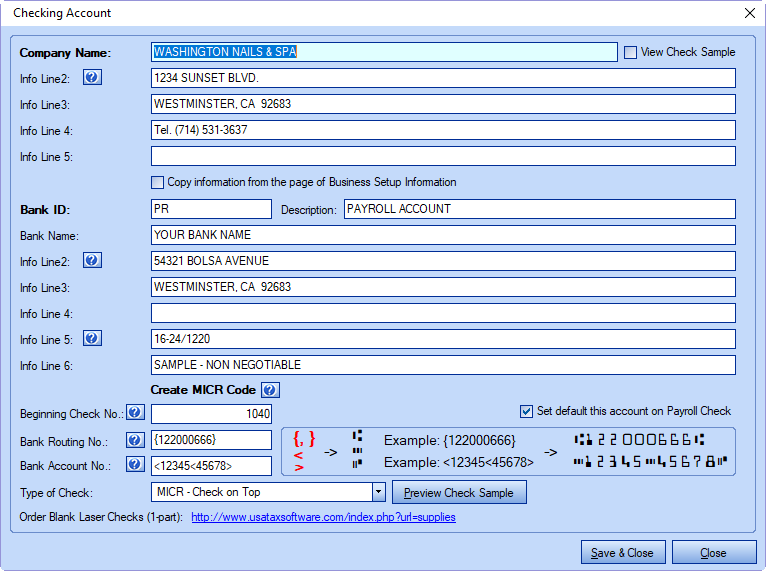Click Preview Check Sample button
This screenshot has height=571, width=766.
pyautogui.click(x=459, y=492)
